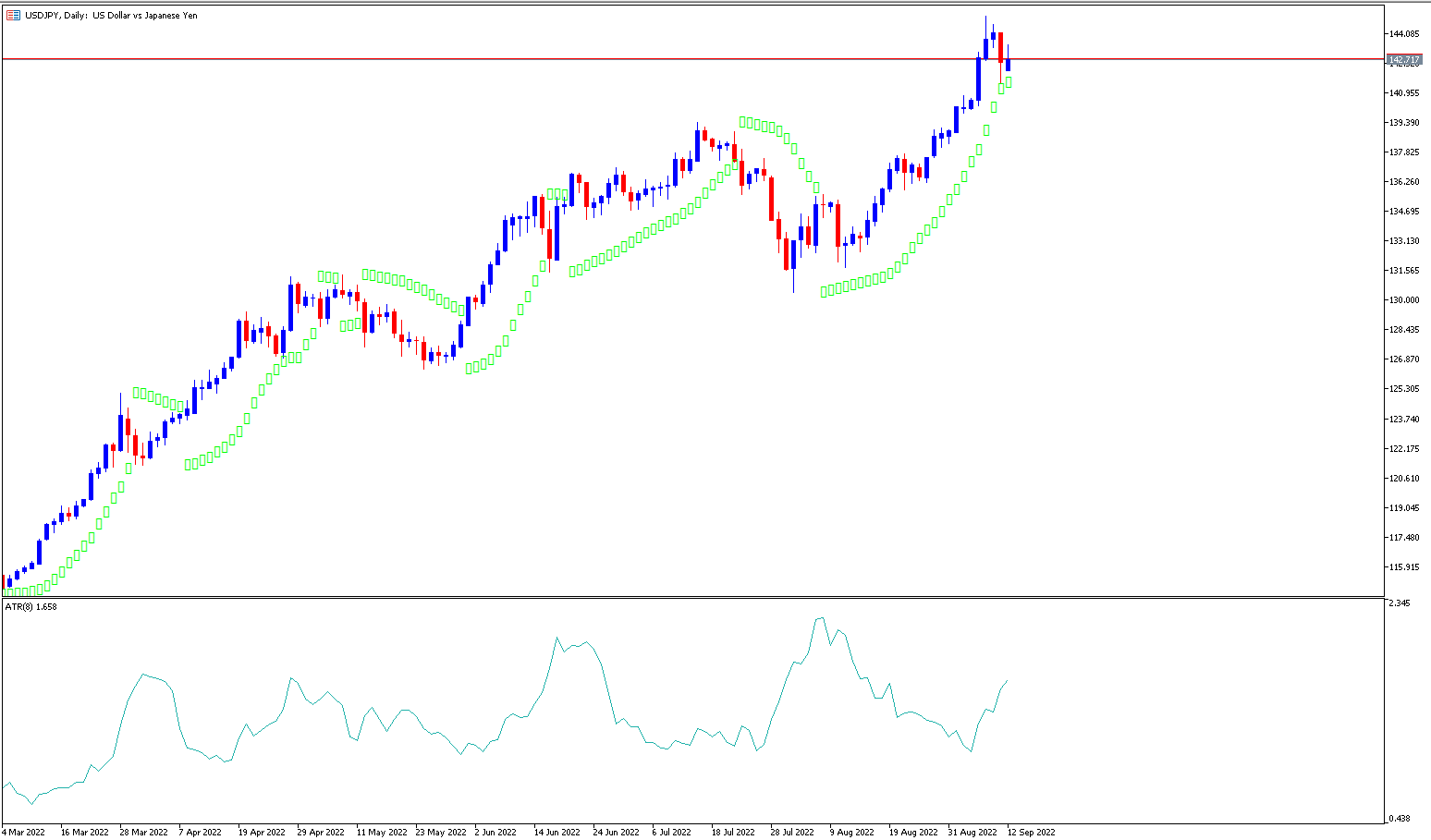Click the "31 Aug 2022" date label
The width and height of the screenshot is (1431, 840).
[x=972, y=833]
